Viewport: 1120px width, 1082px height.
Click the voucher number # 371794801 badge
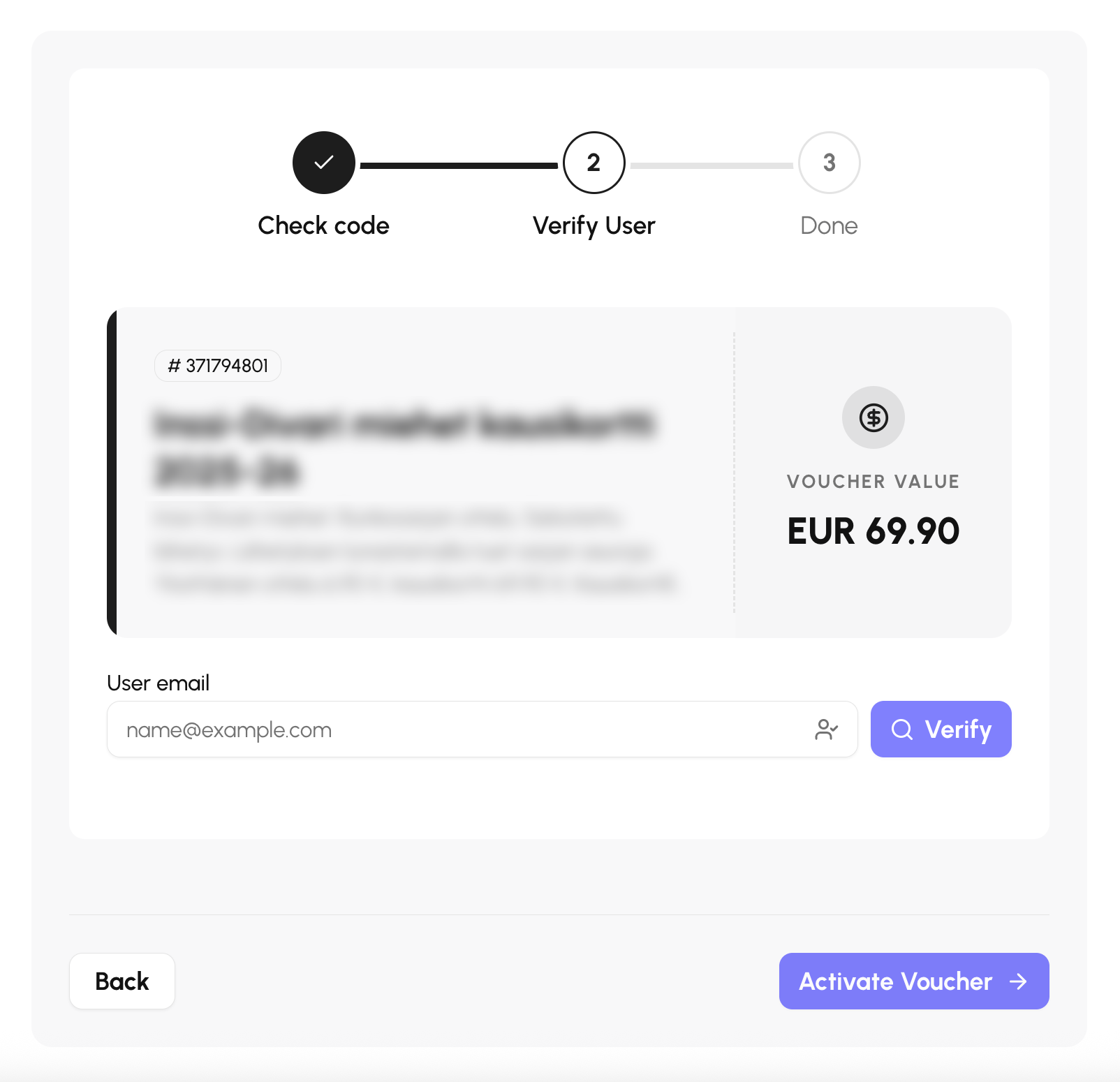[218, 366]
